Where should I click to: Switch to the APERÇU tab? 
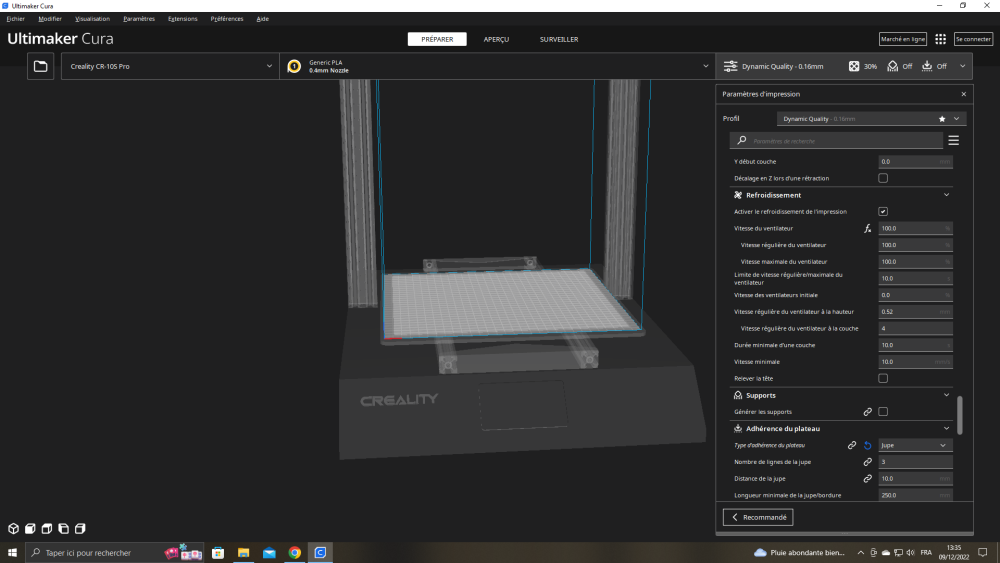[496, 40]
